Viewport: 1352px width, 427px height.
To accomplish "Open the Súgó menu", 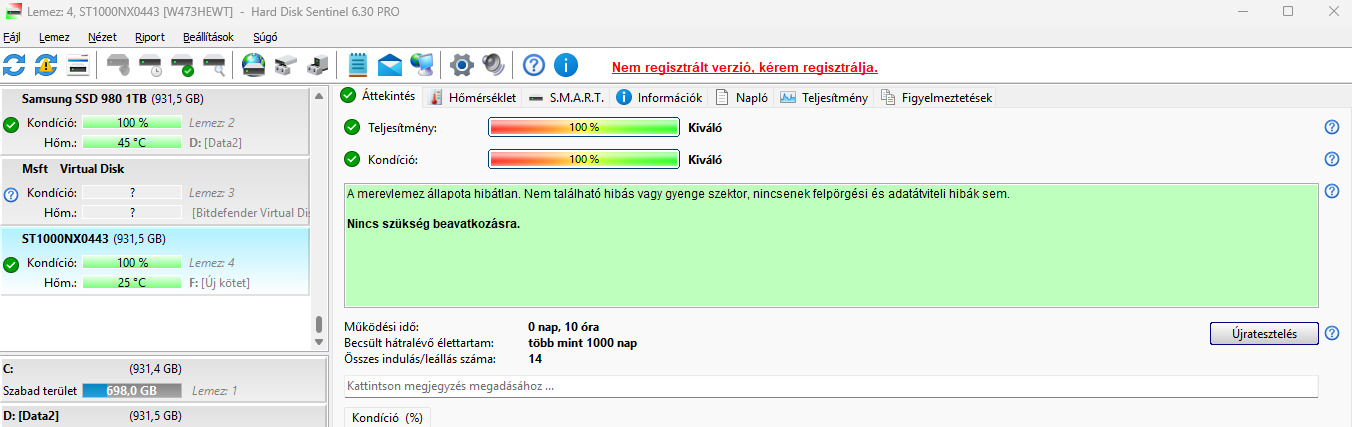I will (265, 37).
